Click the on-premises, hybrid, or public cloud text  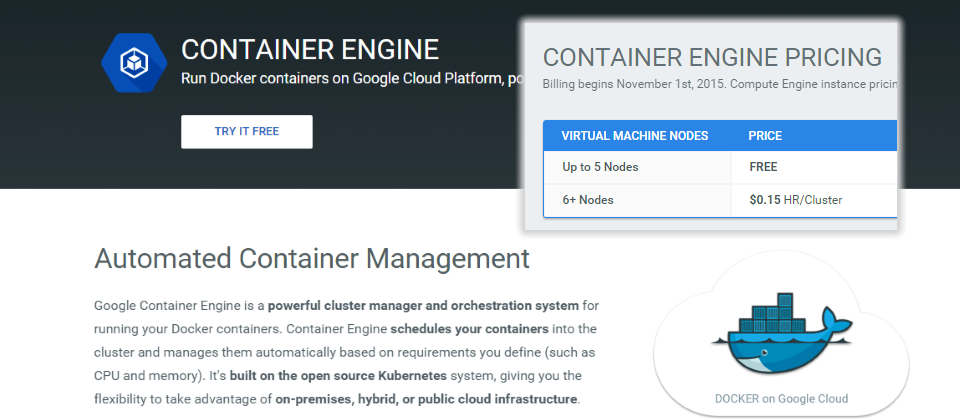click(426, 399)
